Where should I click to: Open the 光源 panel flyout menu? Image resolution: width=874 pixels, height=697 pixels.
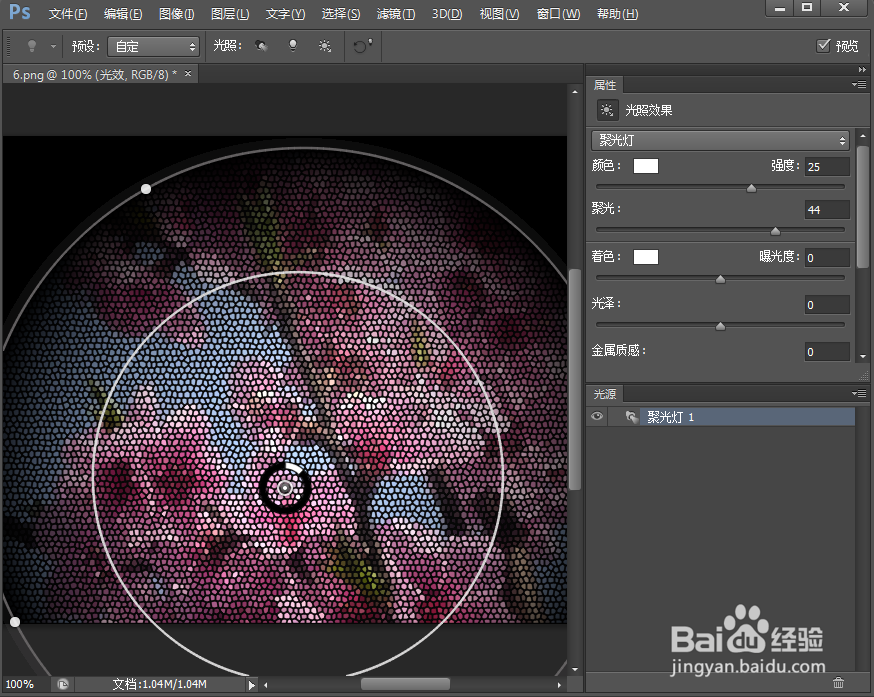click(x=859, y=394)
